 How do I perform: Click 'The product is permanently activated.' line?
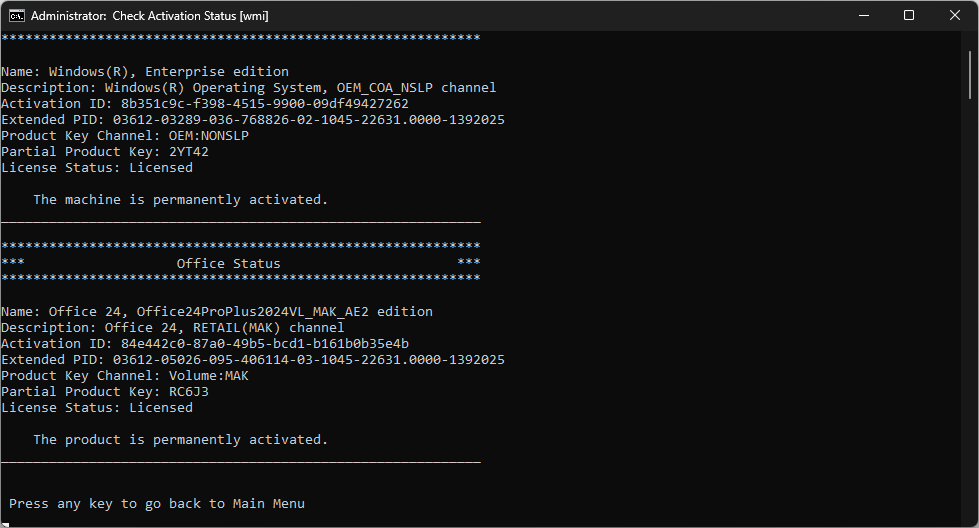click(180, 440)
